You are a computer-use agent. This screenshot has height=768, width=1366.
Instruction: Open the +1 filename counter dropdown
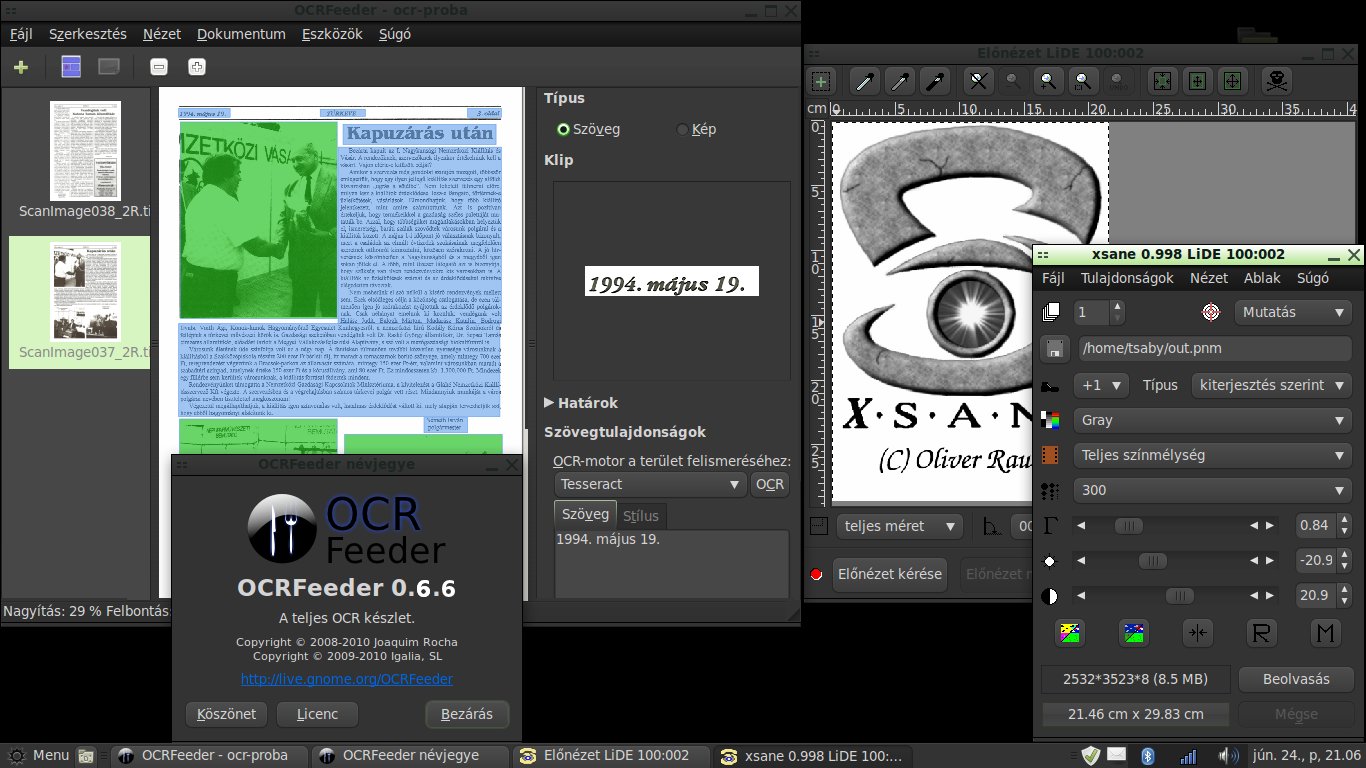(x=1101, y=385)
